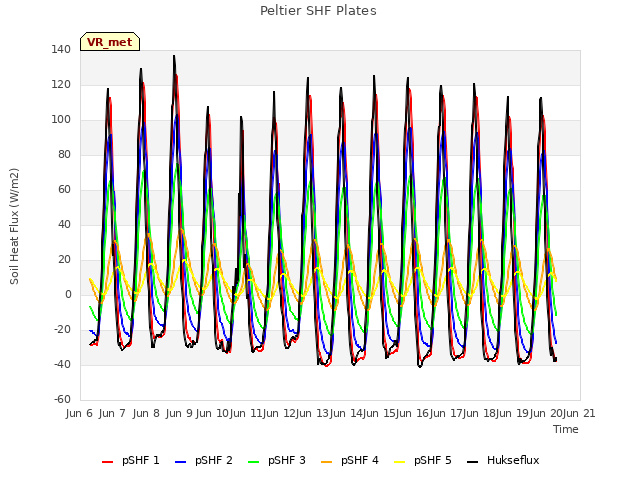Click the red pSHF 1 legend swatch
This screenshot has height=480, width=640.
[x=107, y=462]
